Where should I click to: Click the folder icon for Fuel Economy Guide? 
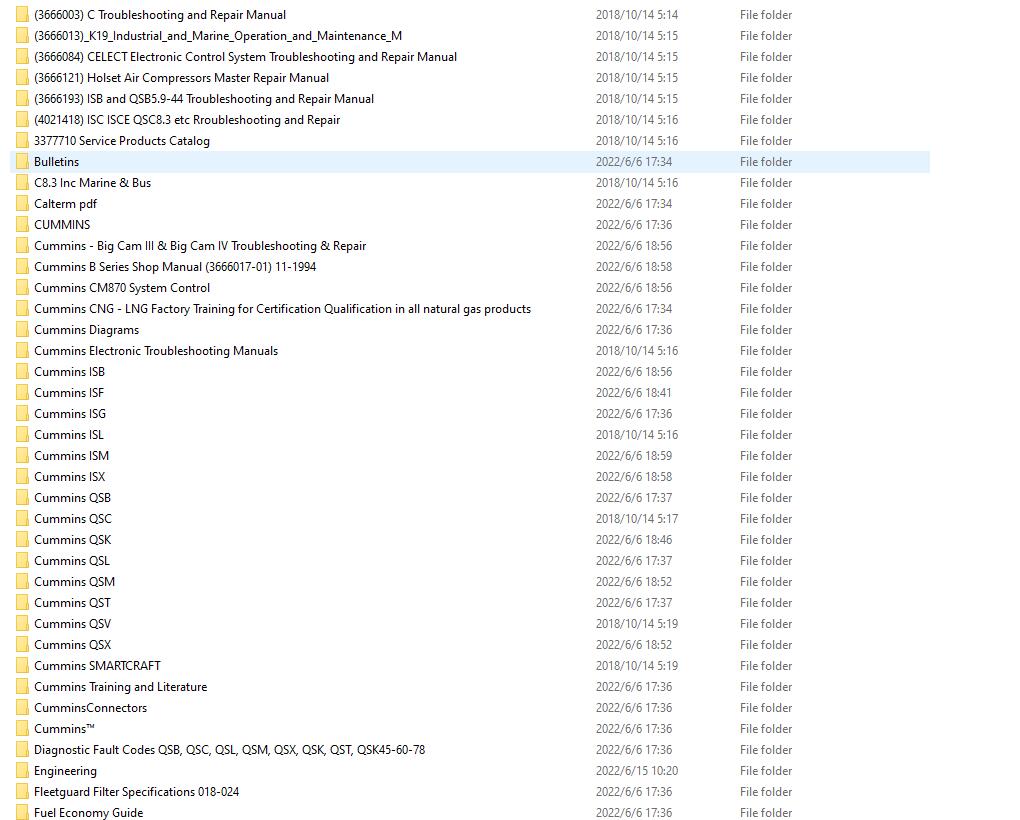tap(22, 813)
